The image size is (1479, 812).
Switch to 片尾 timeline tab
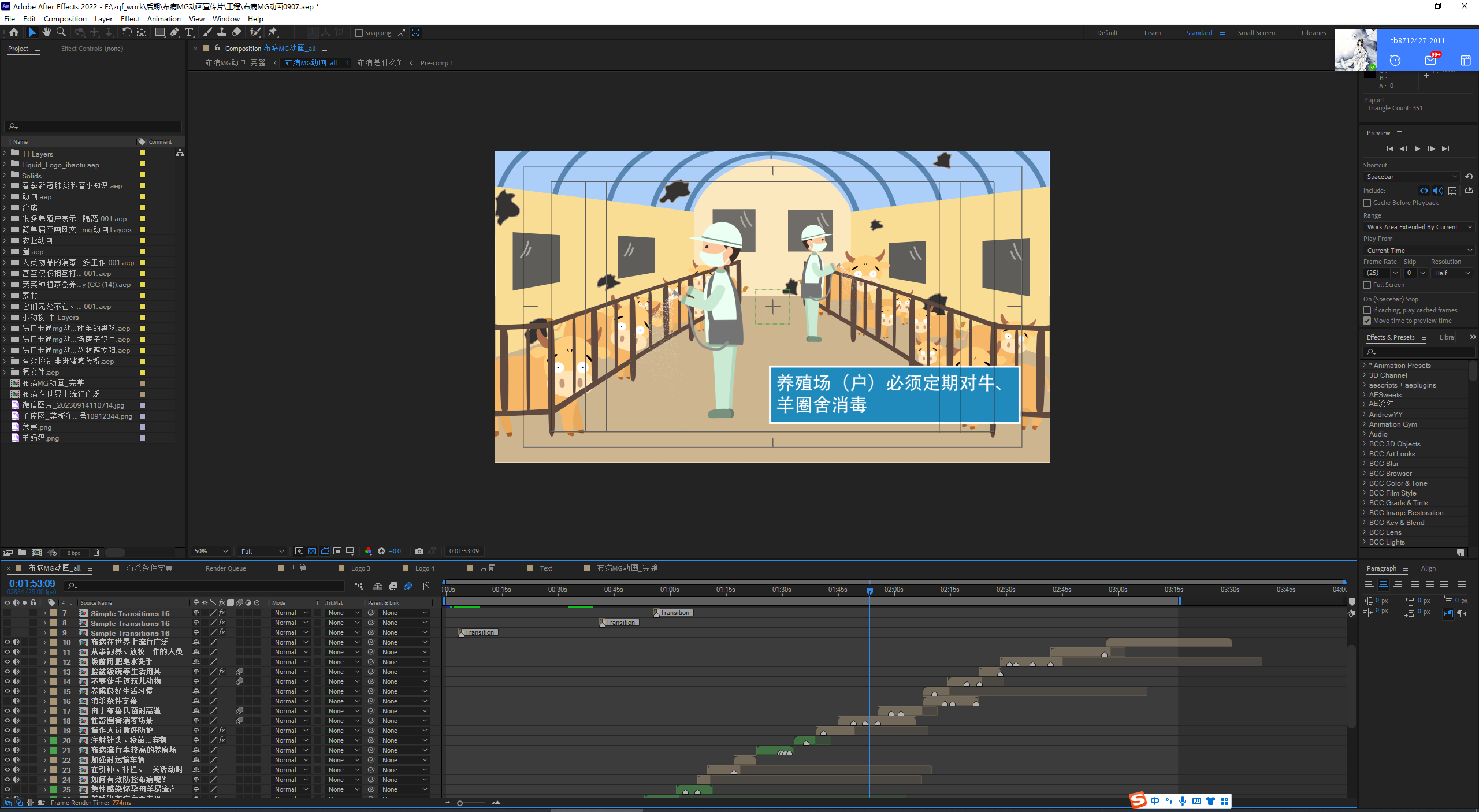488,568
